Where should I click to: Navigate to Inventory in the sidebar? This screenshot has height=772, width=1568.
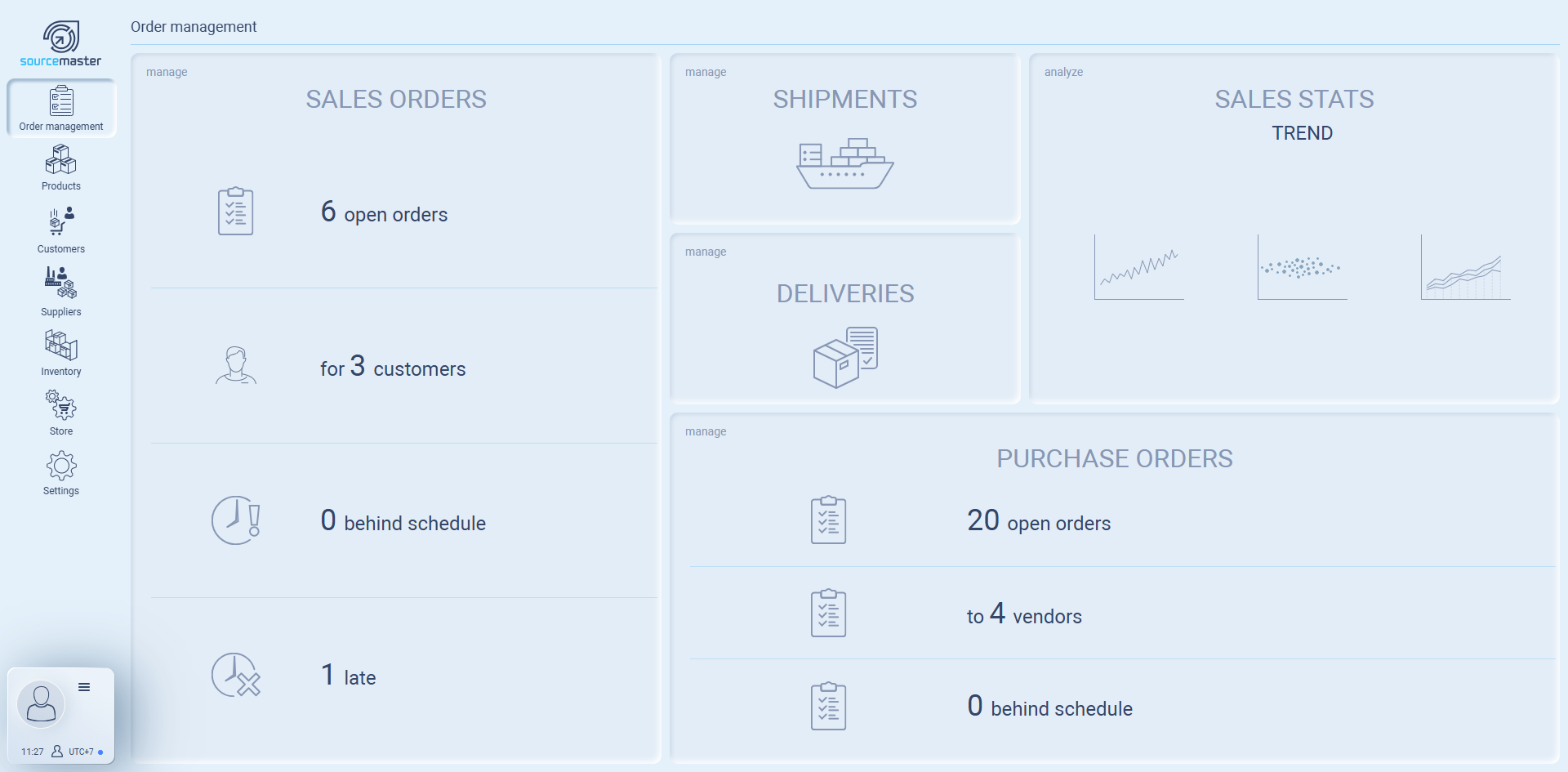pyautogui.click(x=61, y=353)
